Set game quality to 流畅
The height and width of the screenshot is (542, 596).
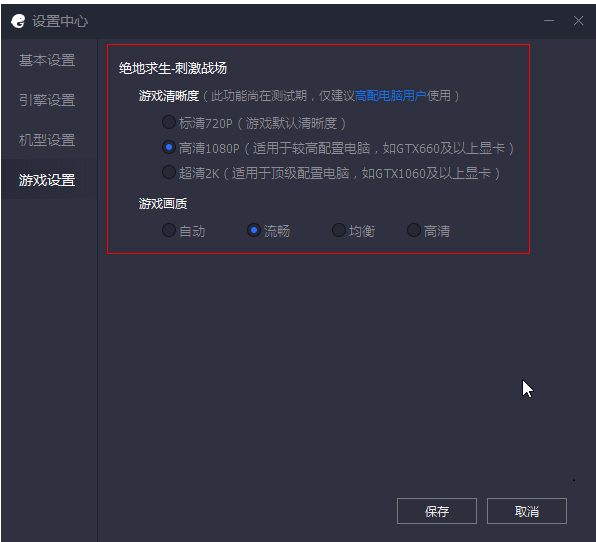(x=254, y=230)
